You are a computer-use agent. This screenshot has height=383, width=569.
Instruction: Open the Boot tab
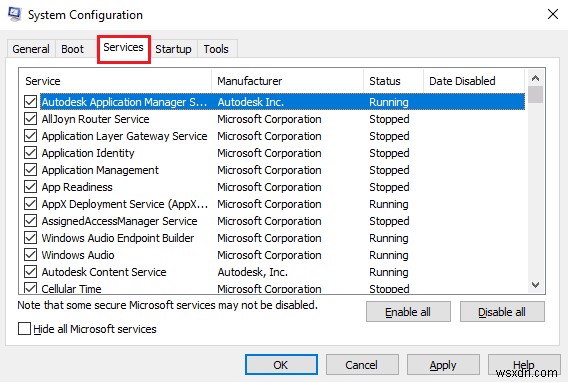point(72,49)
